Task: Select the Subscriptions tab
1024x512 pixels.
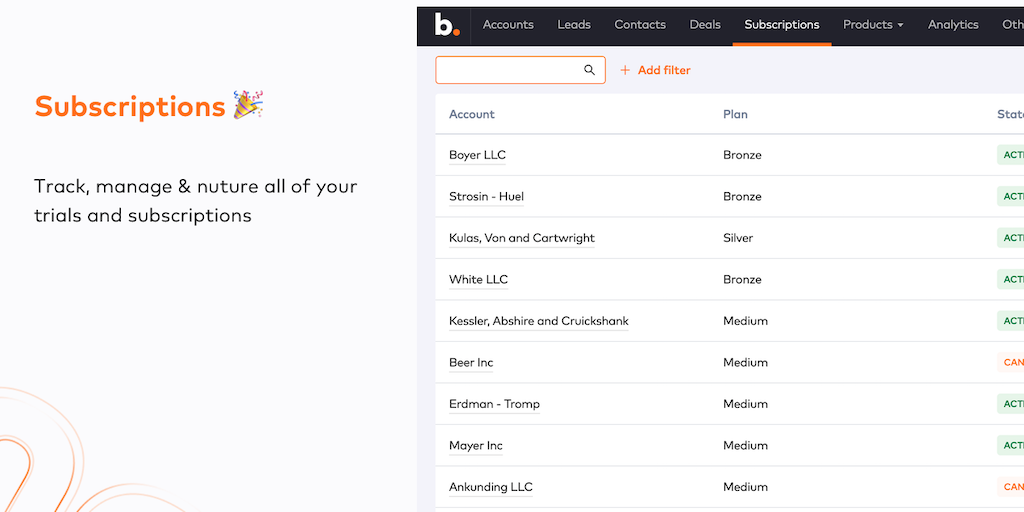Action: tap(782, 25)
